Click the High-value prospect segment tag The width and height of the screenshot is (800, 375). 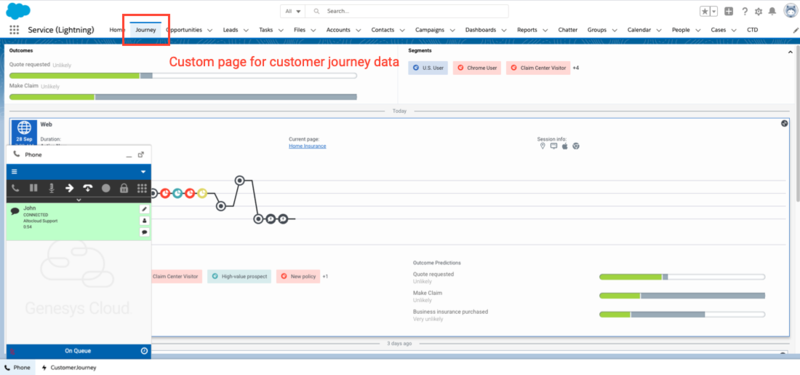(x=239, y=277)
